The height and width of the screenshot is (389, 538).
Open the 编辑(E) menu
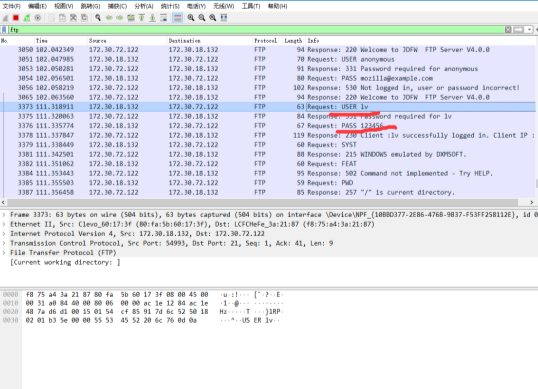click(37, 6)
